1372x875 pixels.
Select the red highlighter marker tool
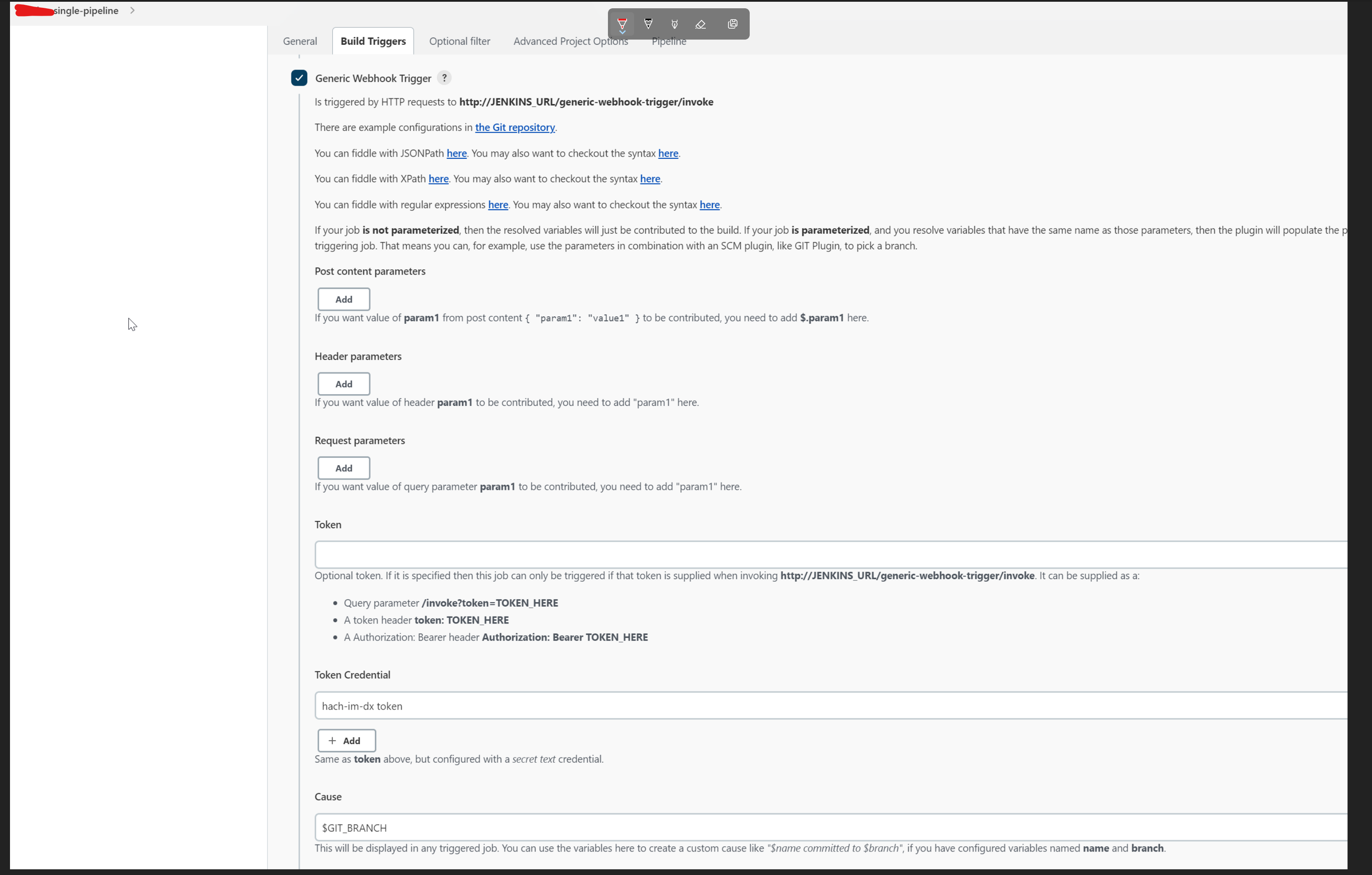621,24
